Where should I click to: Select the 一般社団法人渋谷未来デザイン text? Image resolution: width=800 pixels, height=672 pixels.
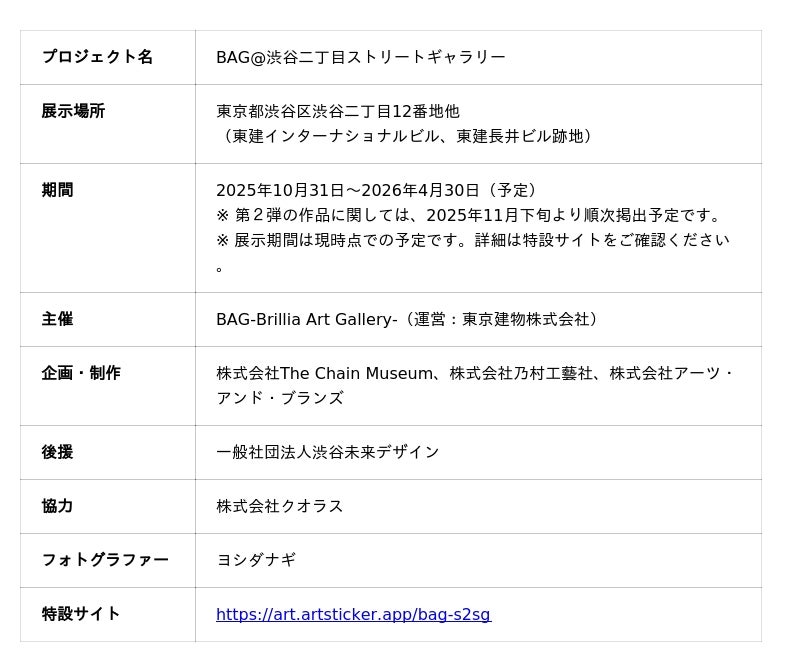coord(328,452)
